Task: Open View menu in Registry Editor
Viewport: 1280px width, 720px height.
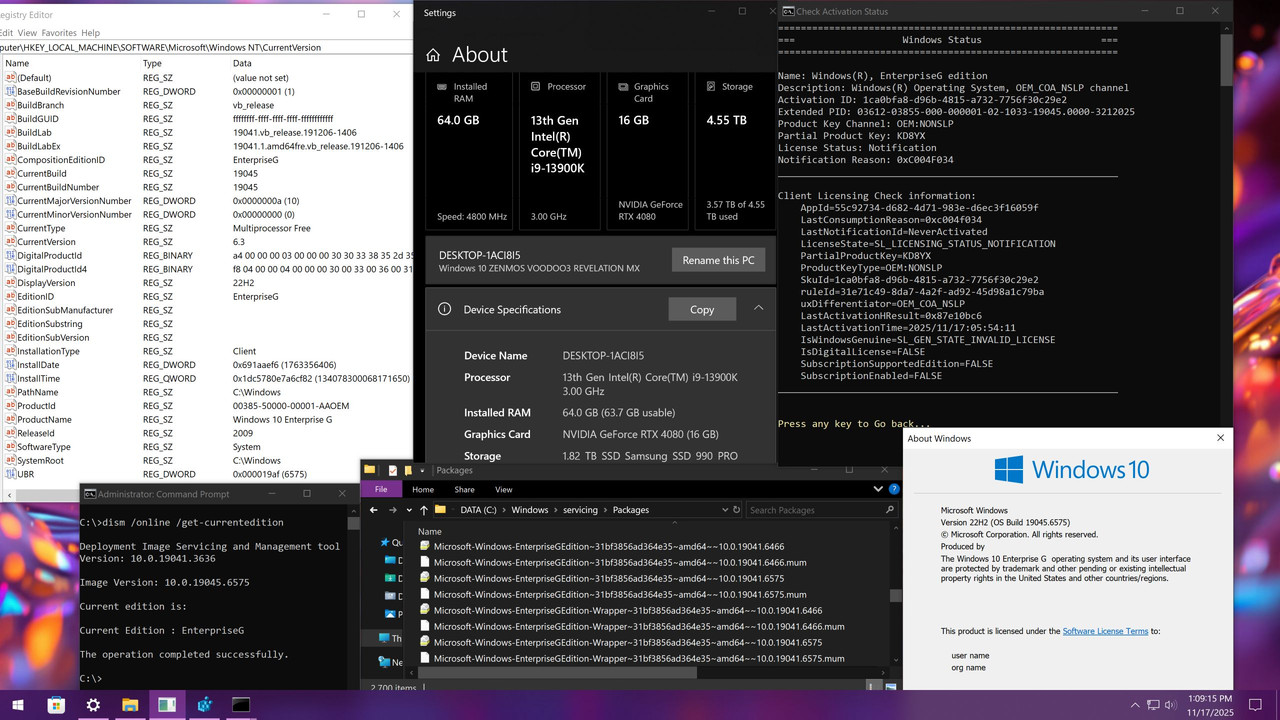Action: coord(27,33)
